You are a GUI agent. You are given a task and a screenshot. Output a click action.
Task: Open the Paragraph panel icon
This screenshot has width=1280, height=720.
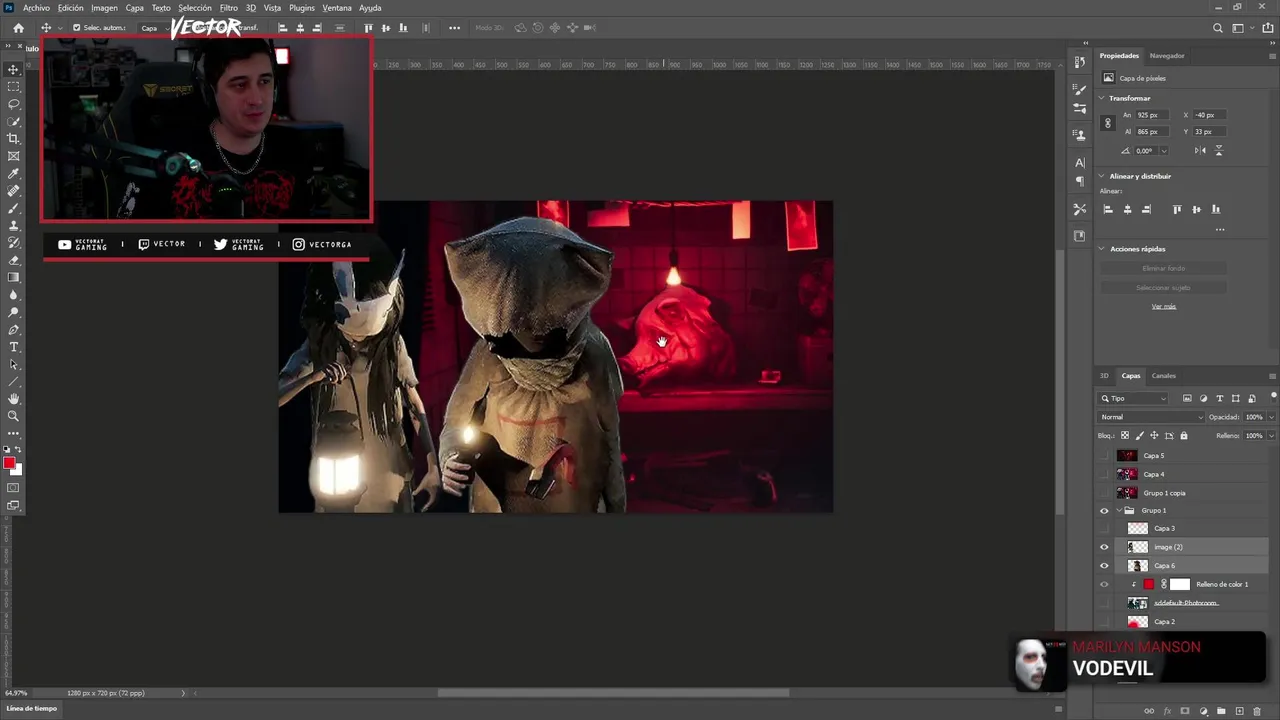coord(1080,181)
